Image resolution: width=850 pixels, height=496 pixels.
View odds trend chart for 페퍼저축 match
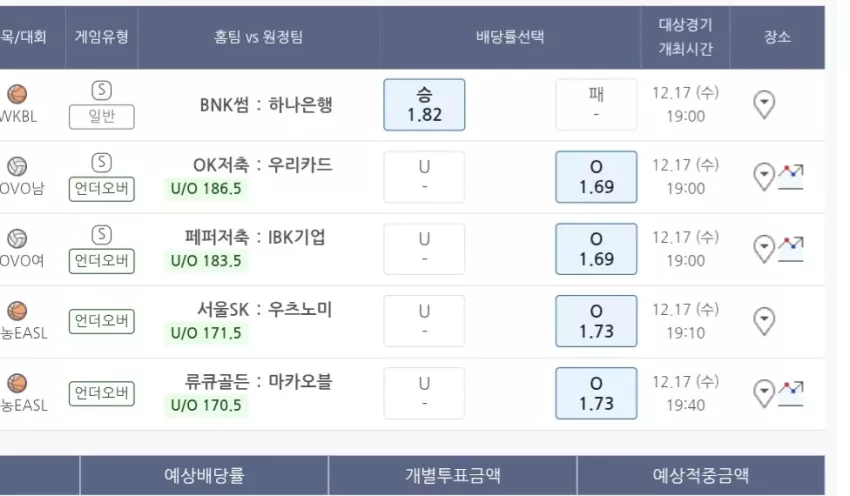791,249
